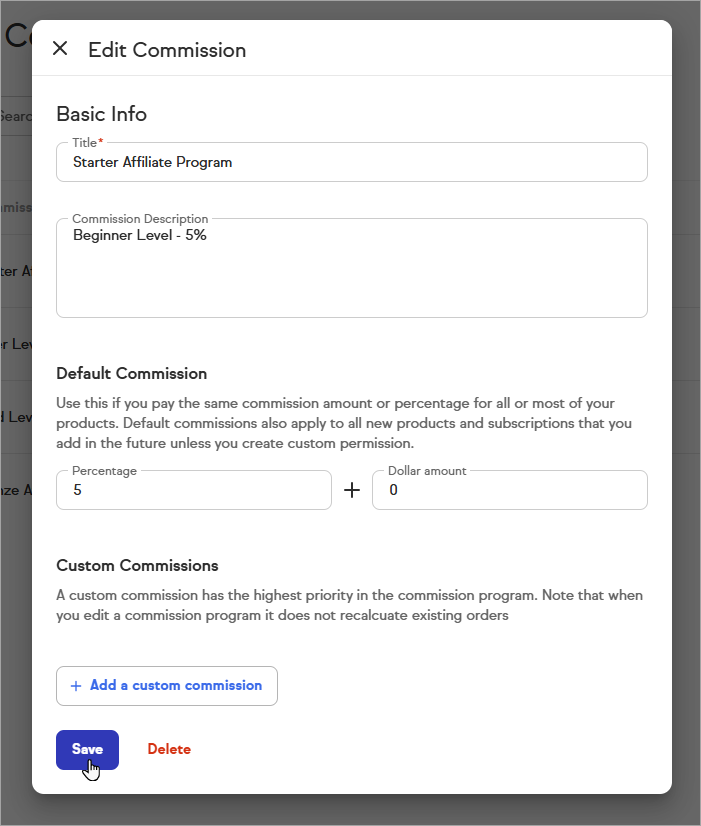Viewport: 701px width, 826px height.
Task: Click the Custom Commissions priority note text
Action: pyautogui.click(x=350, y=605)
